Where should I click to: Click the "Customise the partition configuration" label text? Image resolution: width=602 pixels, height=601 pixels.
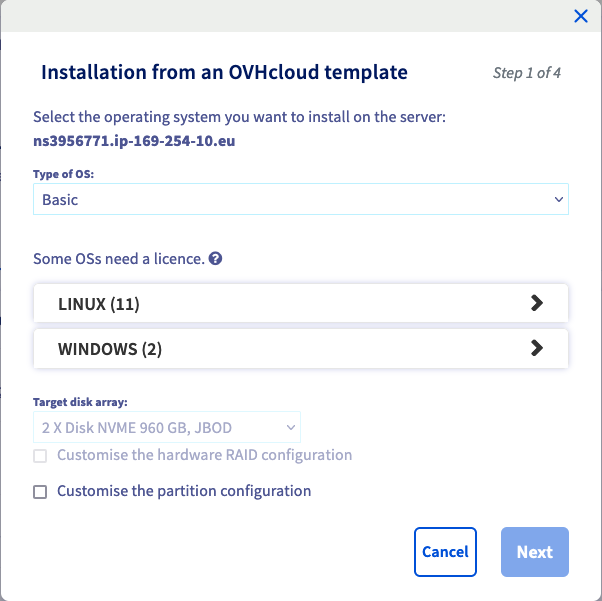[x=184, y=491]
